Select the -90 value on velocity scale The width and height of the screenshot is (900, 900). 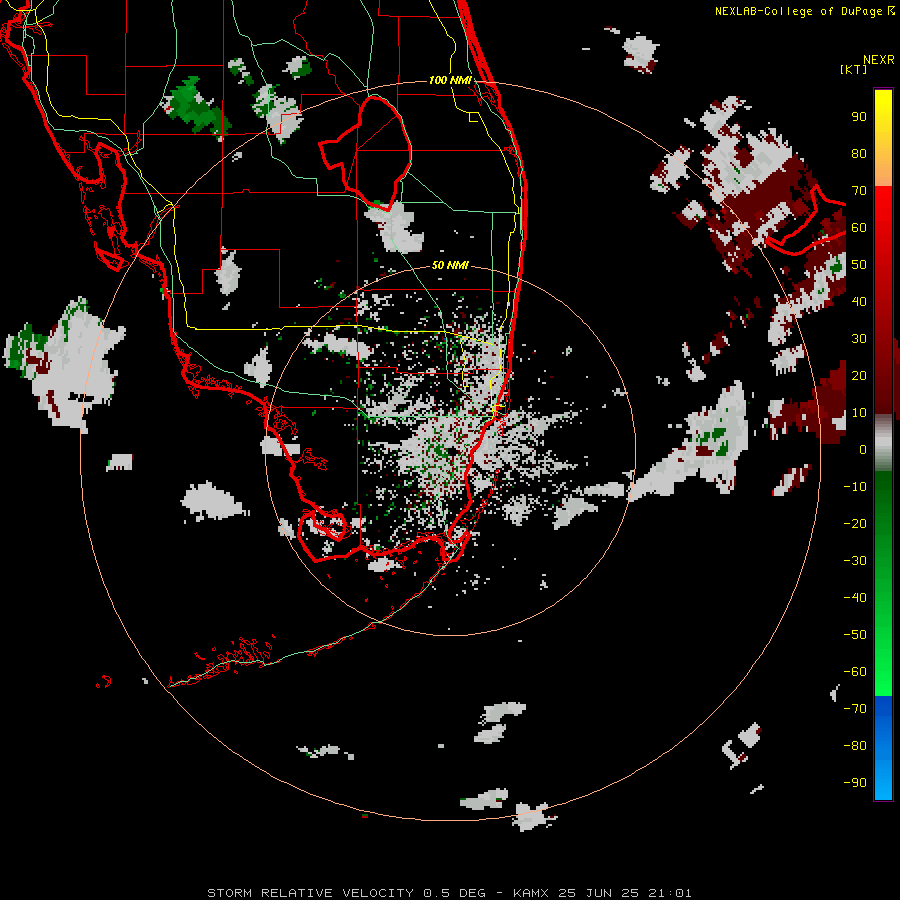click(x=855, y=782)
